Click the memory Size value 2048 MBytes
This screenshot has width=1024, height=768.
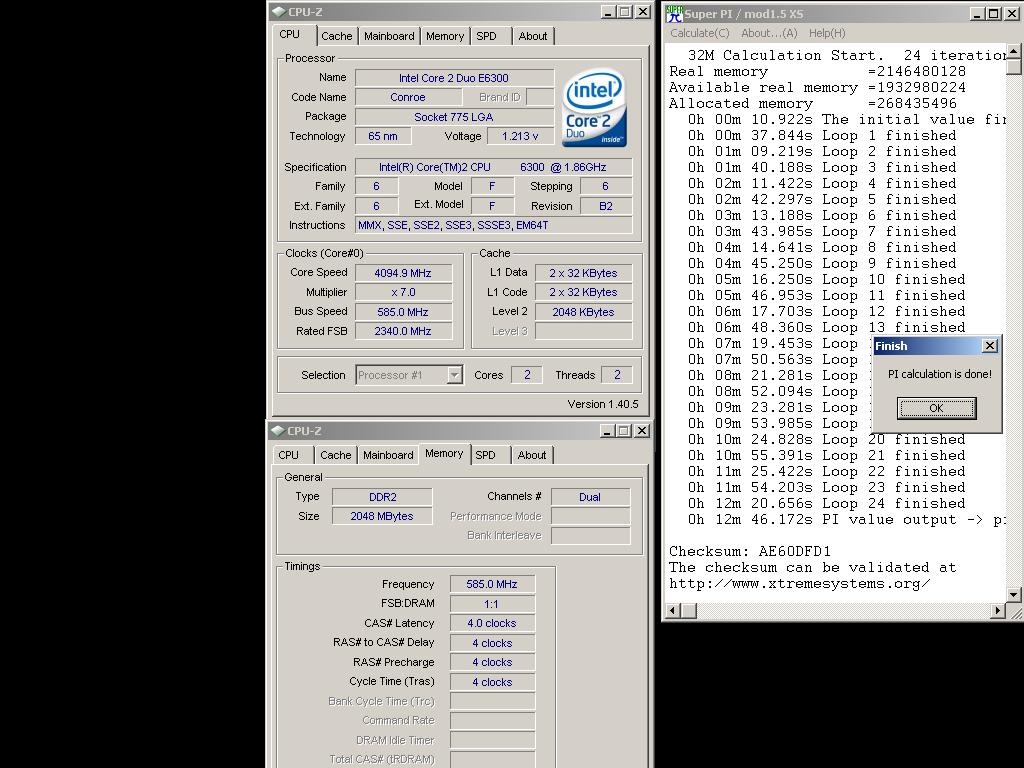(382, 516)
